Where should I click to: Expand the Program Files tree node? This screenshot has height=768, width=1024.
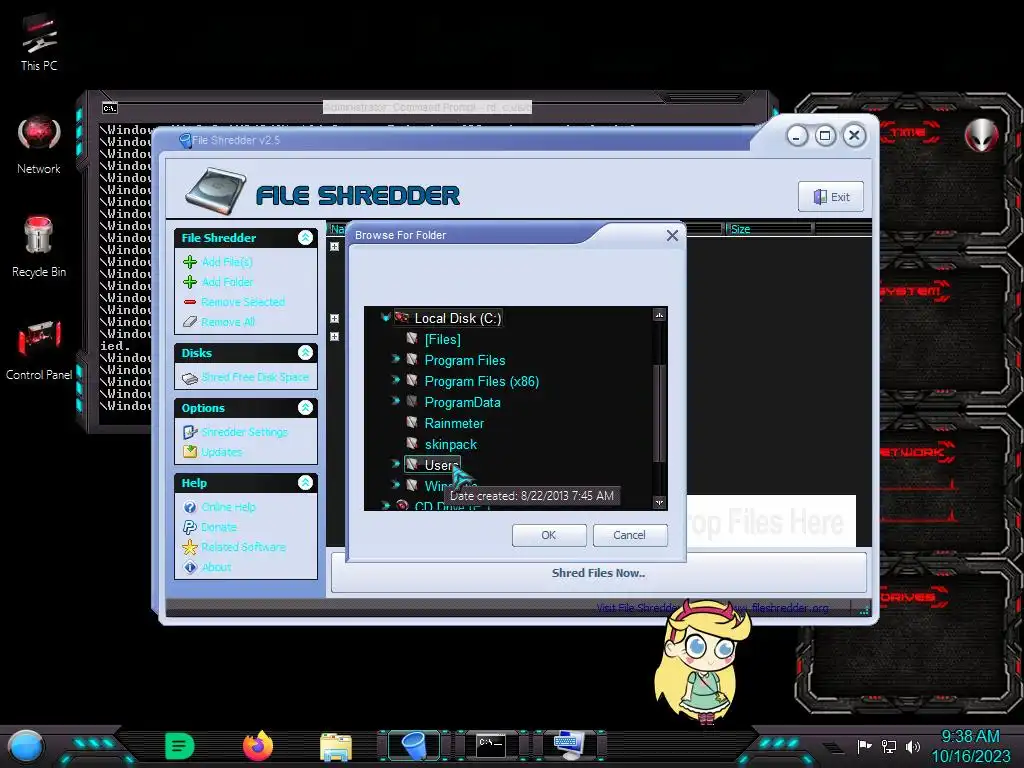[x=395, y=359]
